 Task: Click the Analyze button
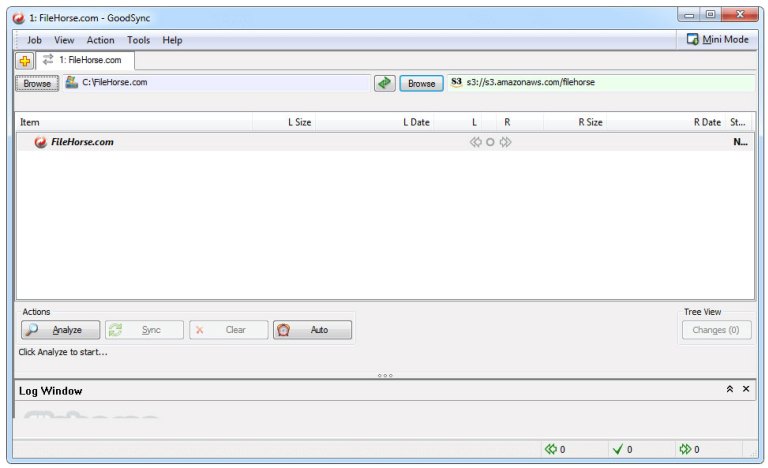(60, 330)
